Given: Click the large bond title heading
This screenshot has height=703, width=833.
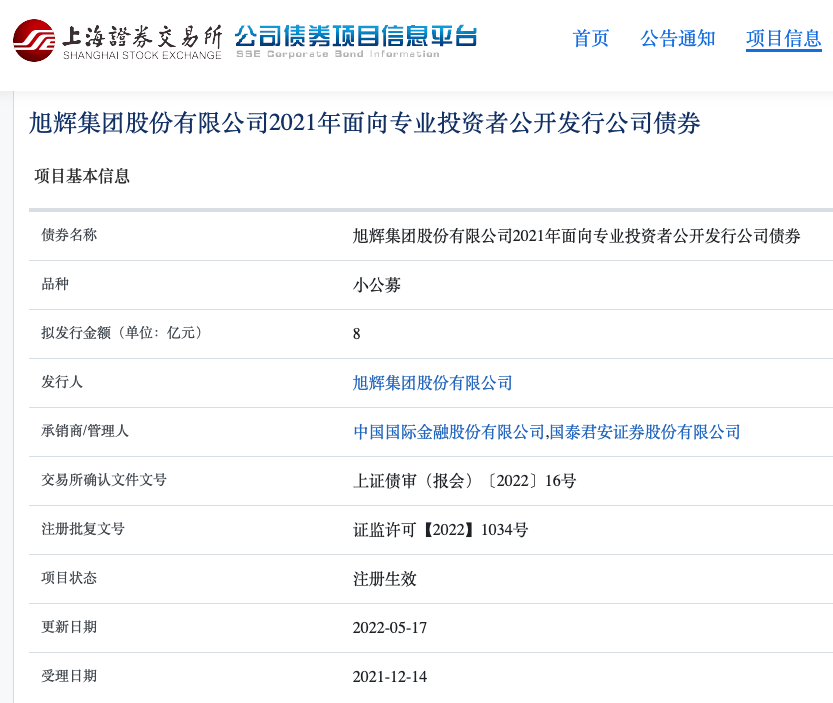Looking at the screenshot, I should 364,123.
